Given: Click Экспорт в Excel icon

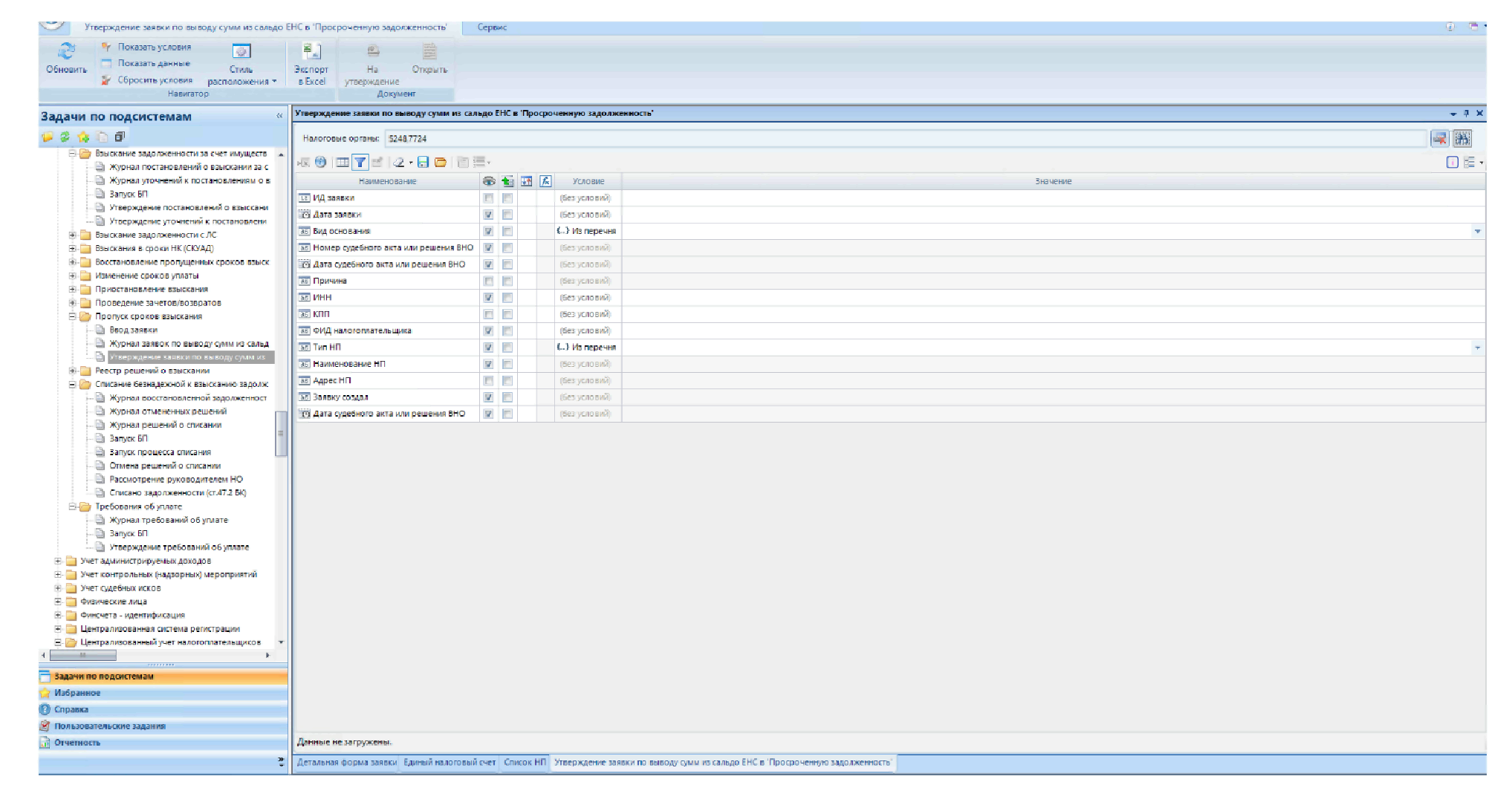Looking at the screenshot, I should (x=311, y=64).
